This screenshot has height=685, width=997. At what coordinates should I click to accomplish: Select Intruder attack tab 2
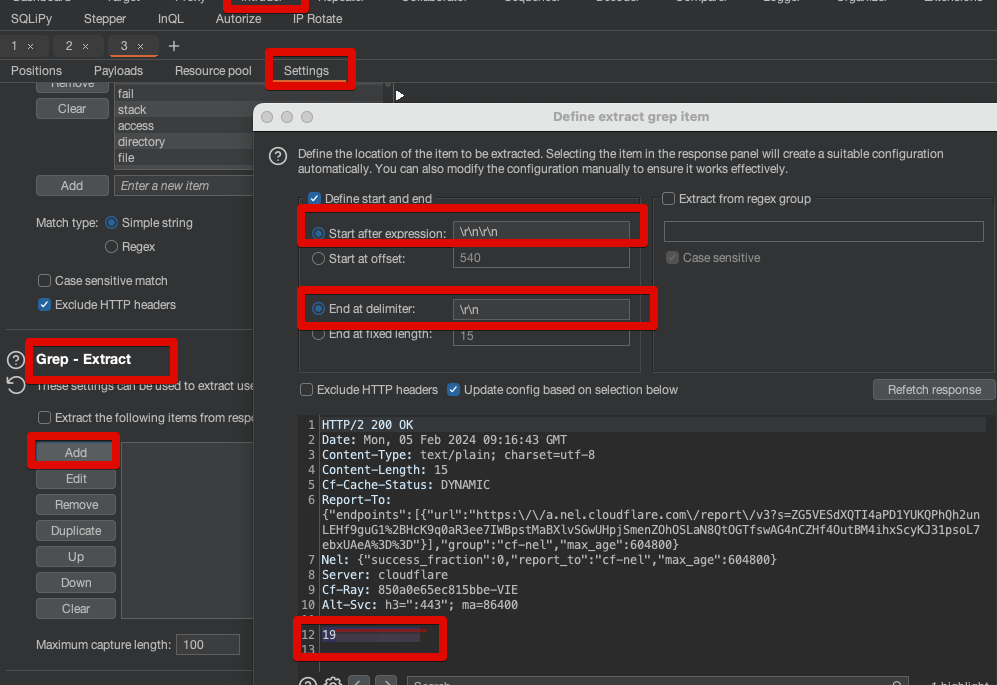coord(69,46)
